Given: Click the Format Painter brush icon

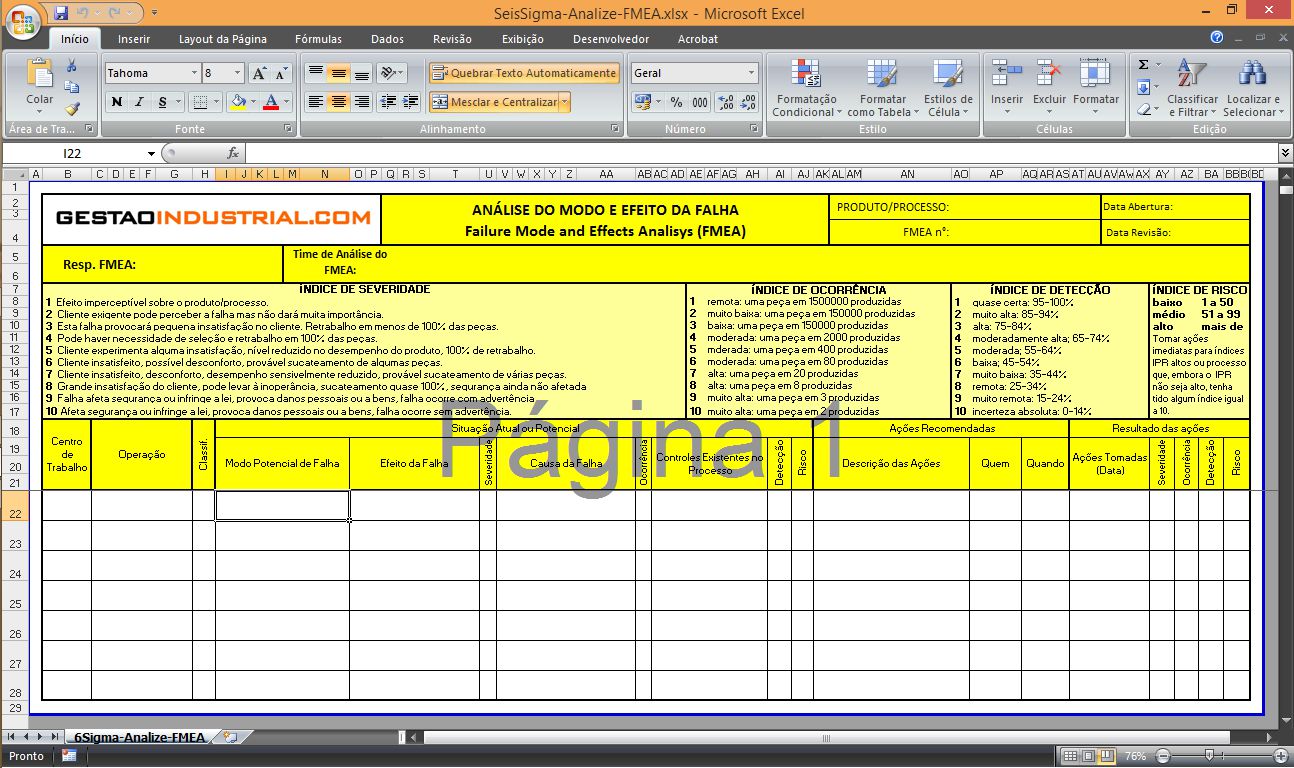Looking at the screenshot, I should (x=72, y=109).
